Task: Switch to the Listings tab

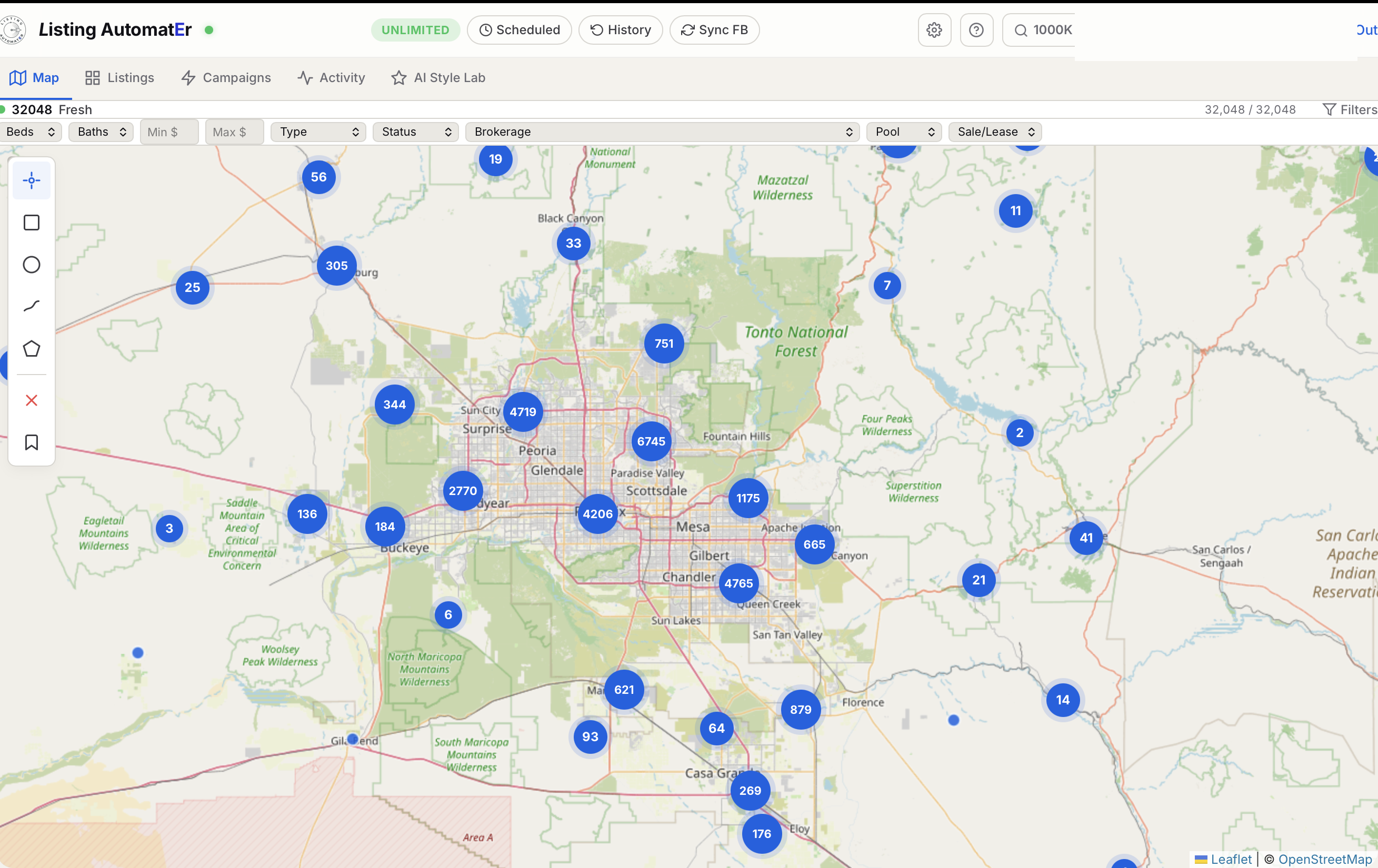Action: pos(119,78)
